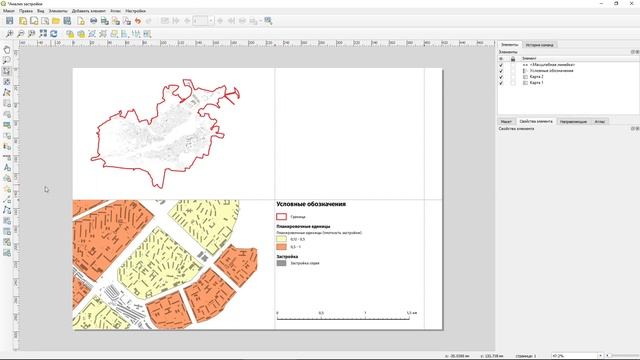
Task: Zoom in with the magnifier plus icon
Action: (9, 34)
